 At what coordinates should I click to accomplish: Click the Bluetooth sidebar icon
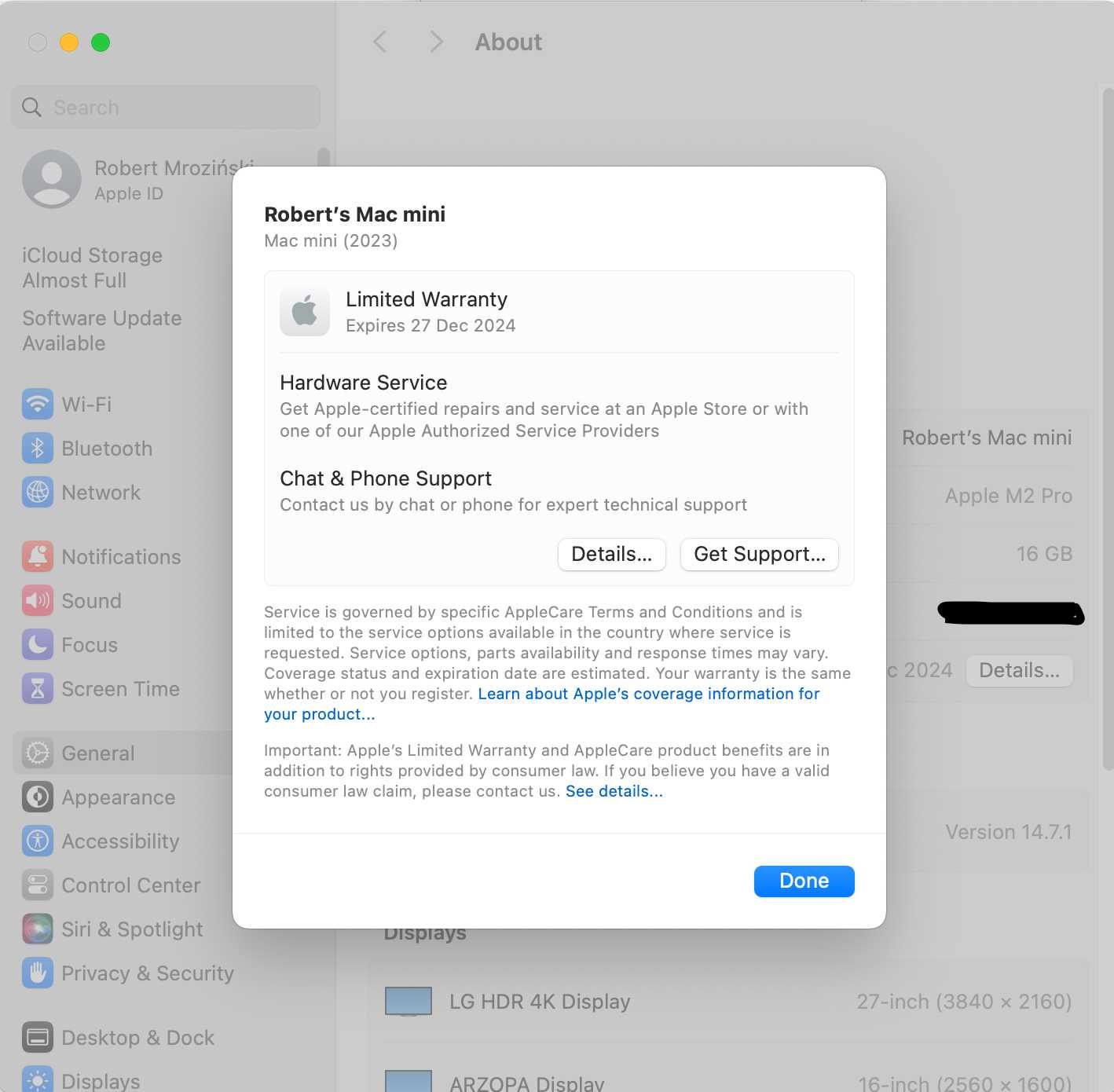click(x=38, y=449)
